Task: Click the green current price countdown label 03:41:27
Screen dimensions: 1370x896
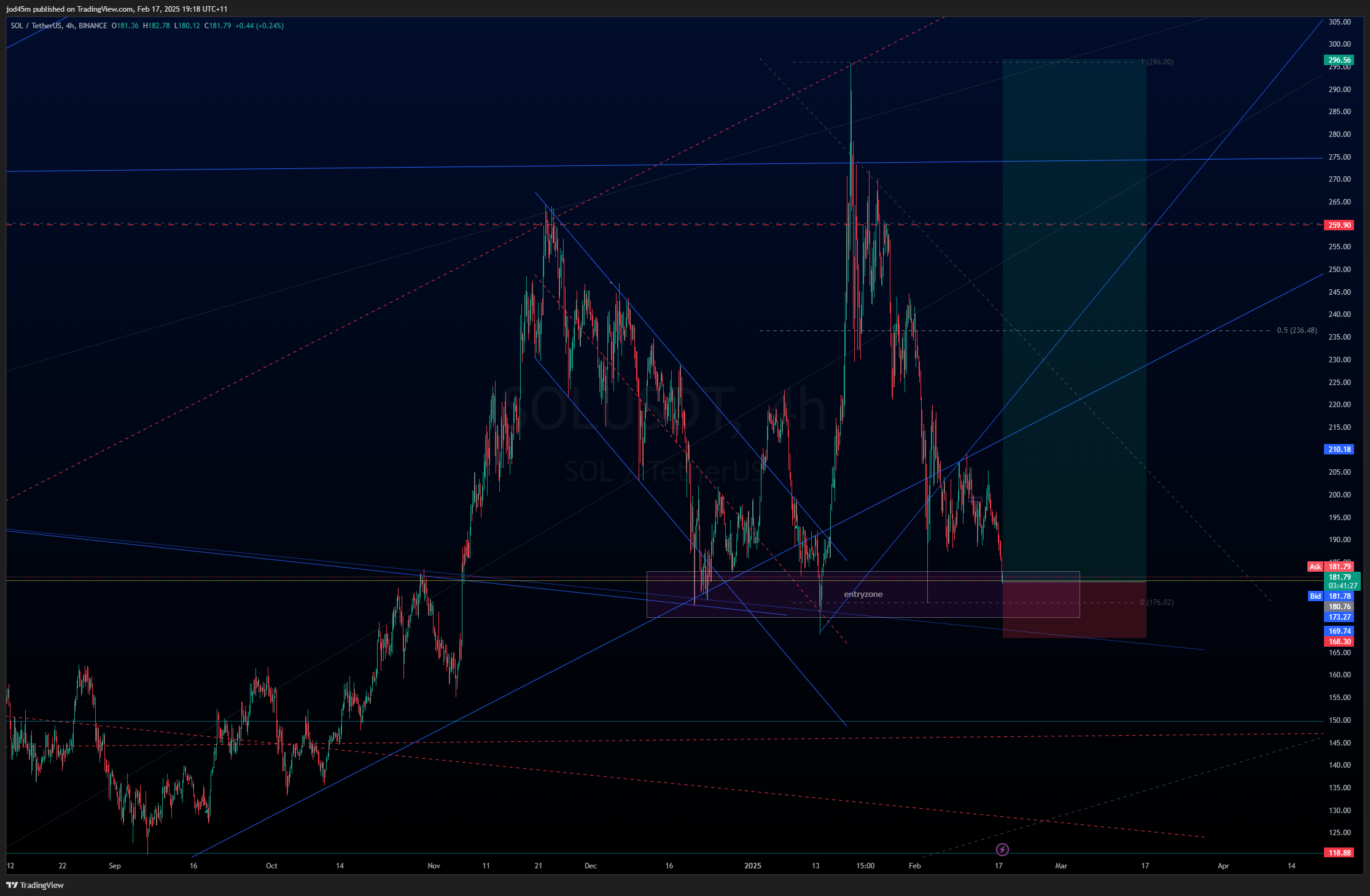Action: (1342, 586)
